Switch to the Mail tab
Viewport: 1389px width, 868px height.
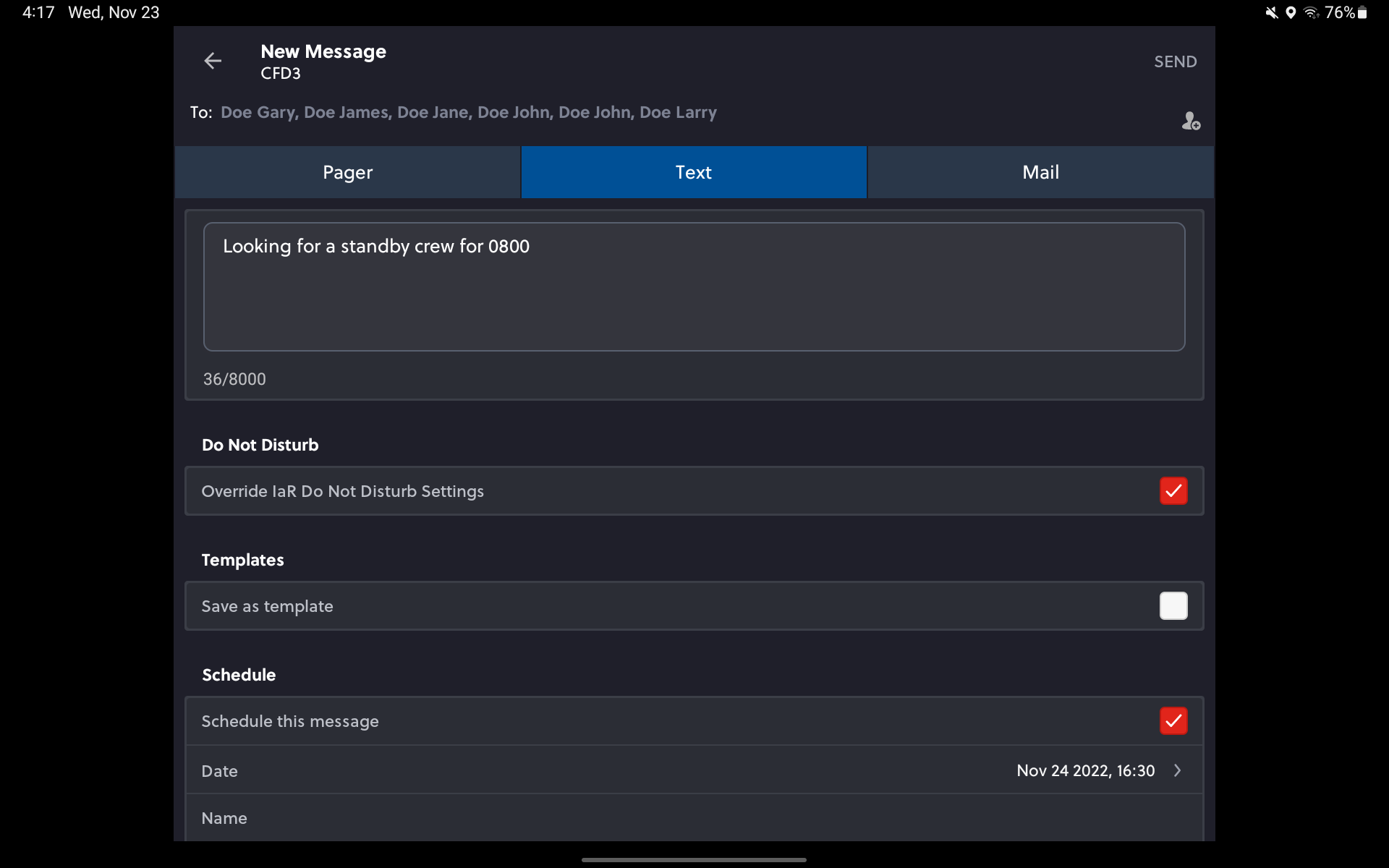(x=1040, y=172)
